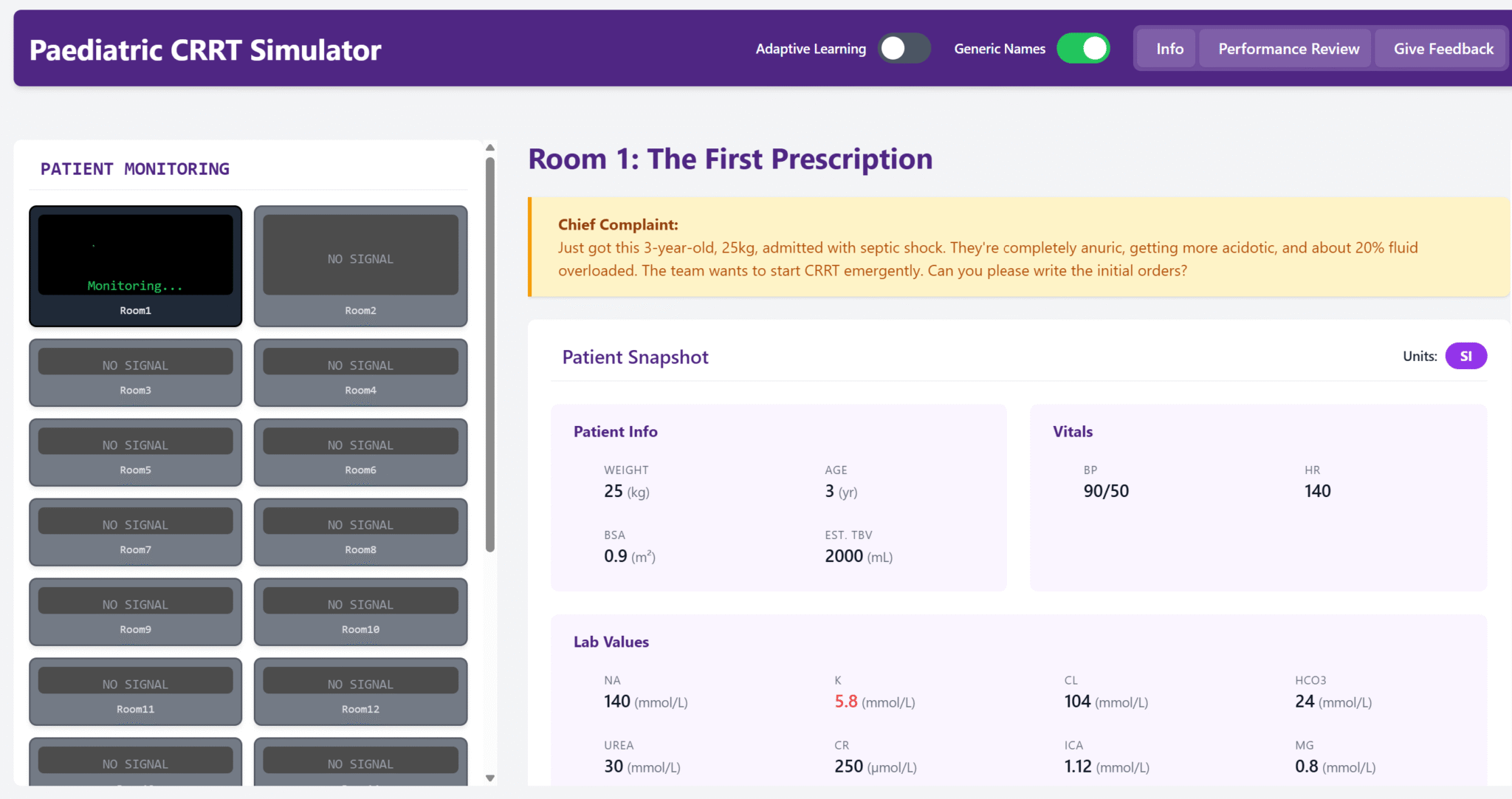Choose the Room7 monitor tile
Viewport: 1512px width, 799px height.
[x=135, y=532]
